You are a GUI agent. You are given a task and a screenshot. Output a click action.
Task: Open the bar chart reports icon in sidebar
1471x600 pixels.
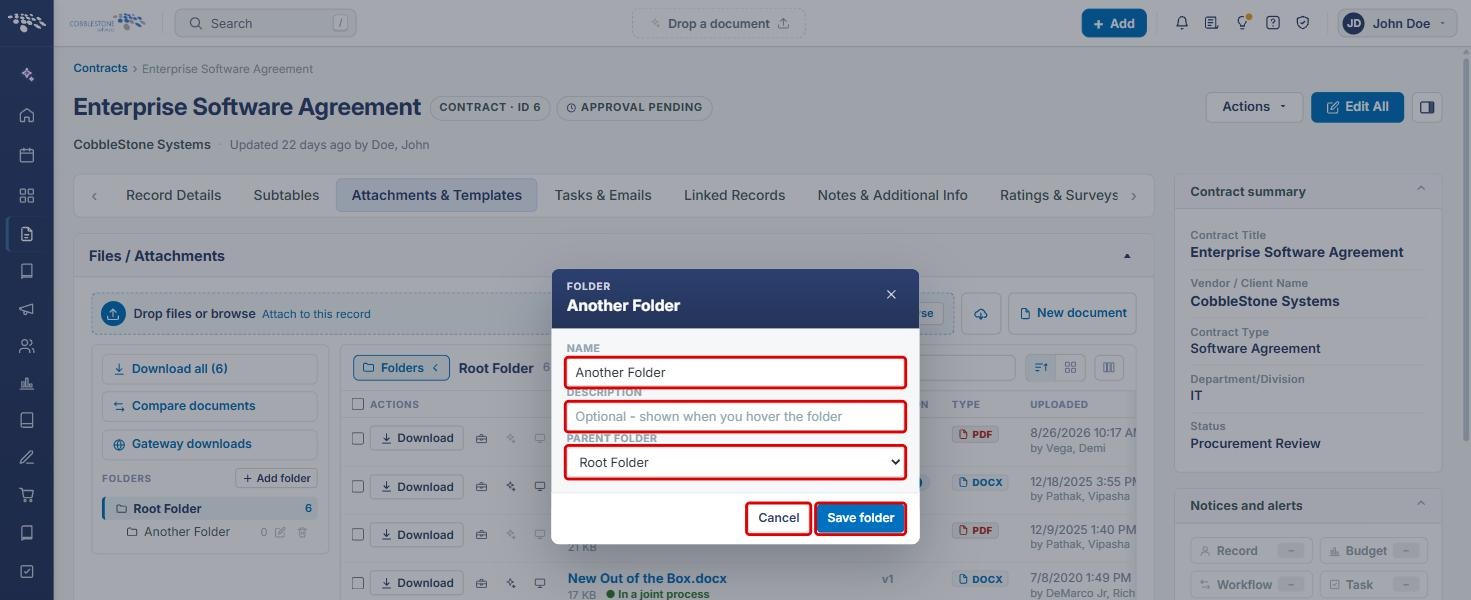27,383
